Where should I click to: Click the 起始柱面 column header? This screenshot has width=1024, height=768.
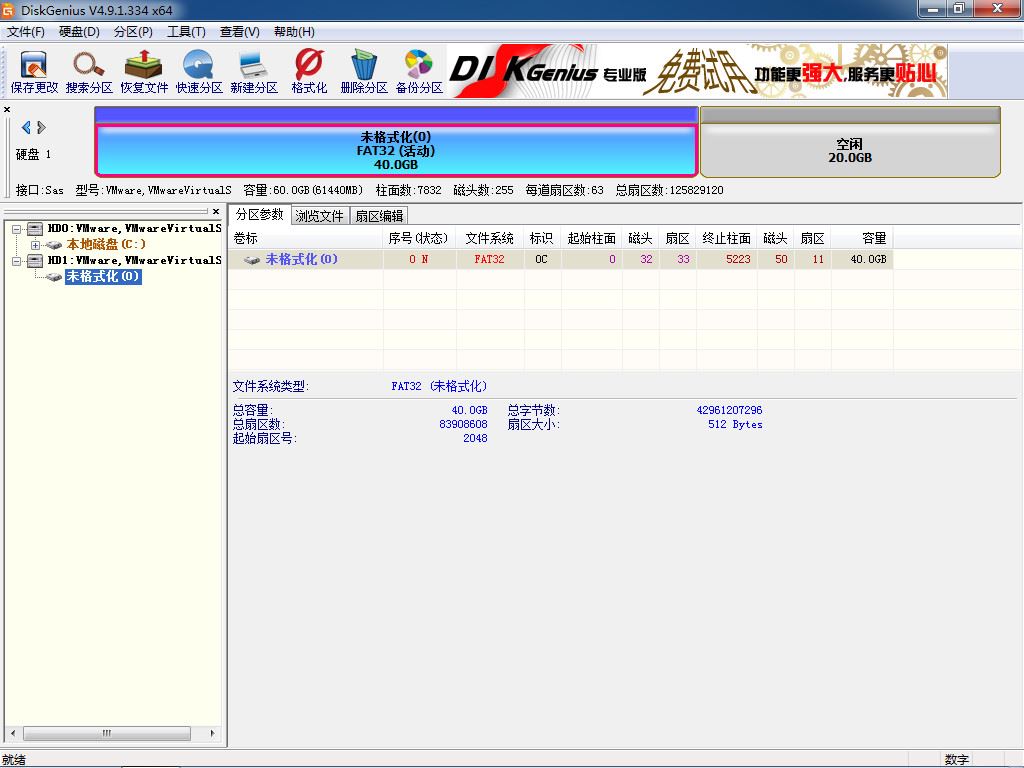(x=591, y=238)
